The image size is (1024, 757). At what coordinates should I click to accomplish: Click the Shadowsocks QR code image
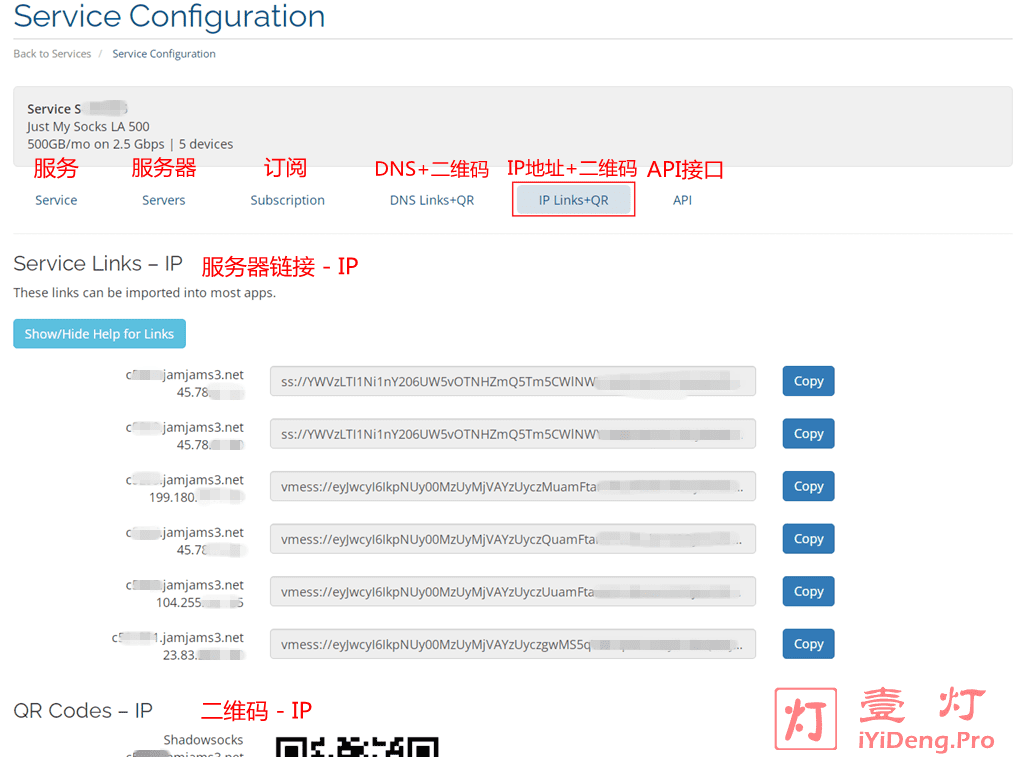coord(357,747)
